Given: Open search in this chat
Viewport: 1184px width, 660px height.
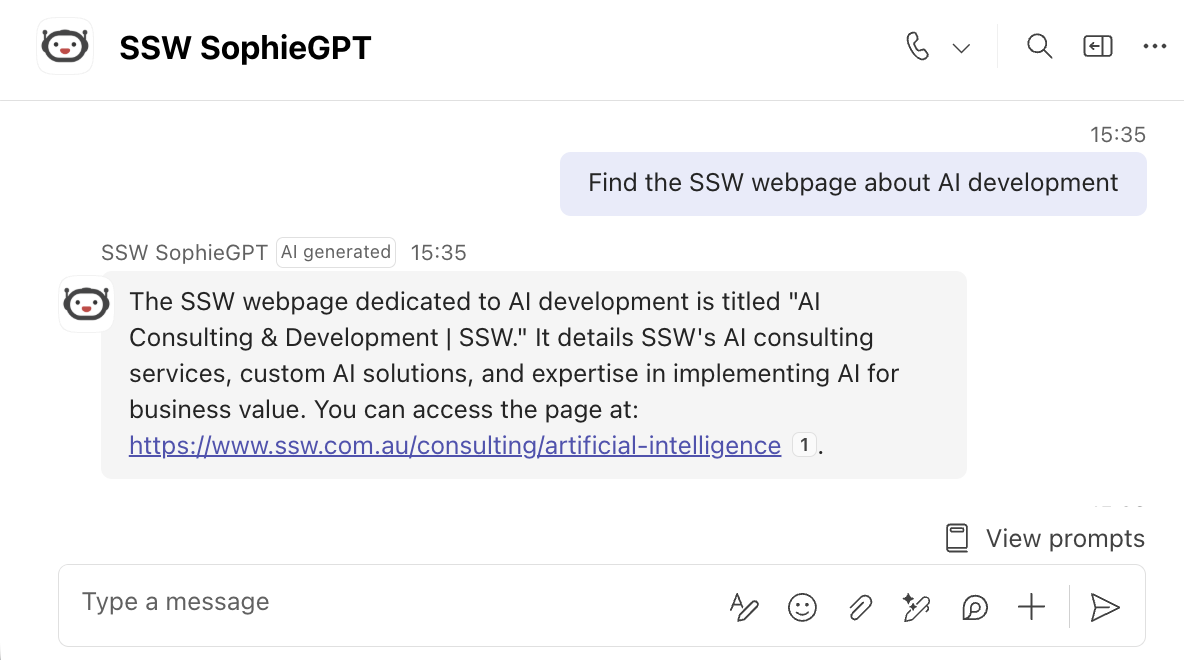Looking at the screenshot, I should 1039,47.
